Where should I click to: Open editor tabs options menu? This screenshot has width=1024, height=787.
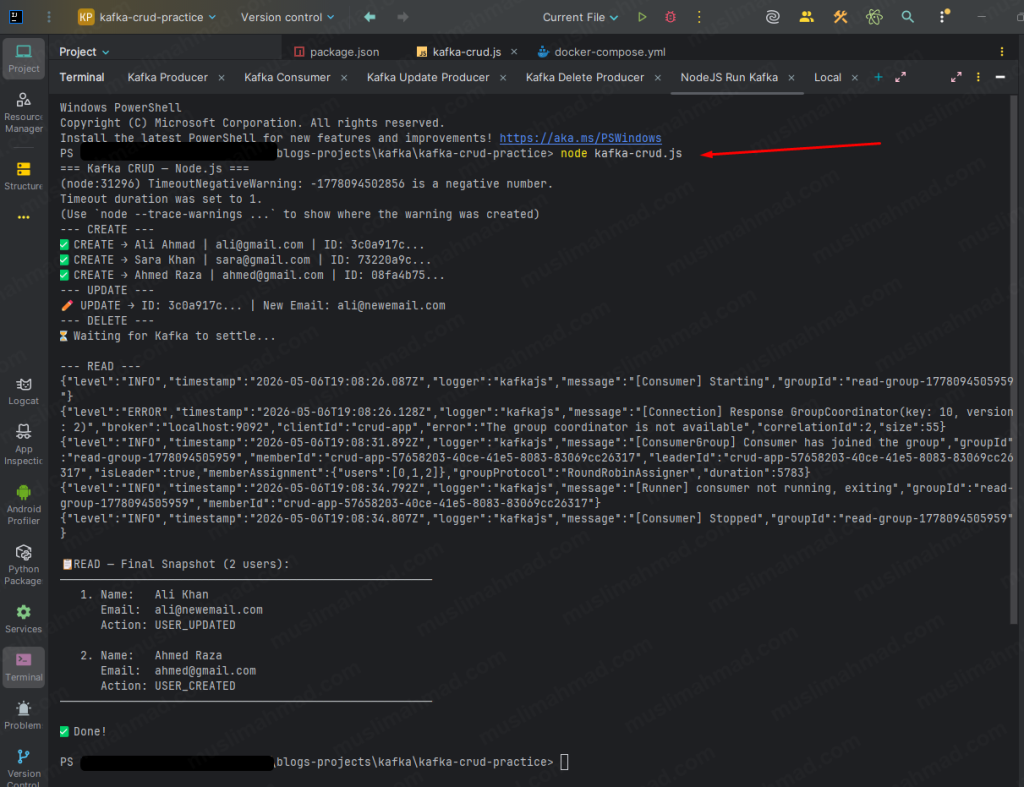(x=1002, y=52)
